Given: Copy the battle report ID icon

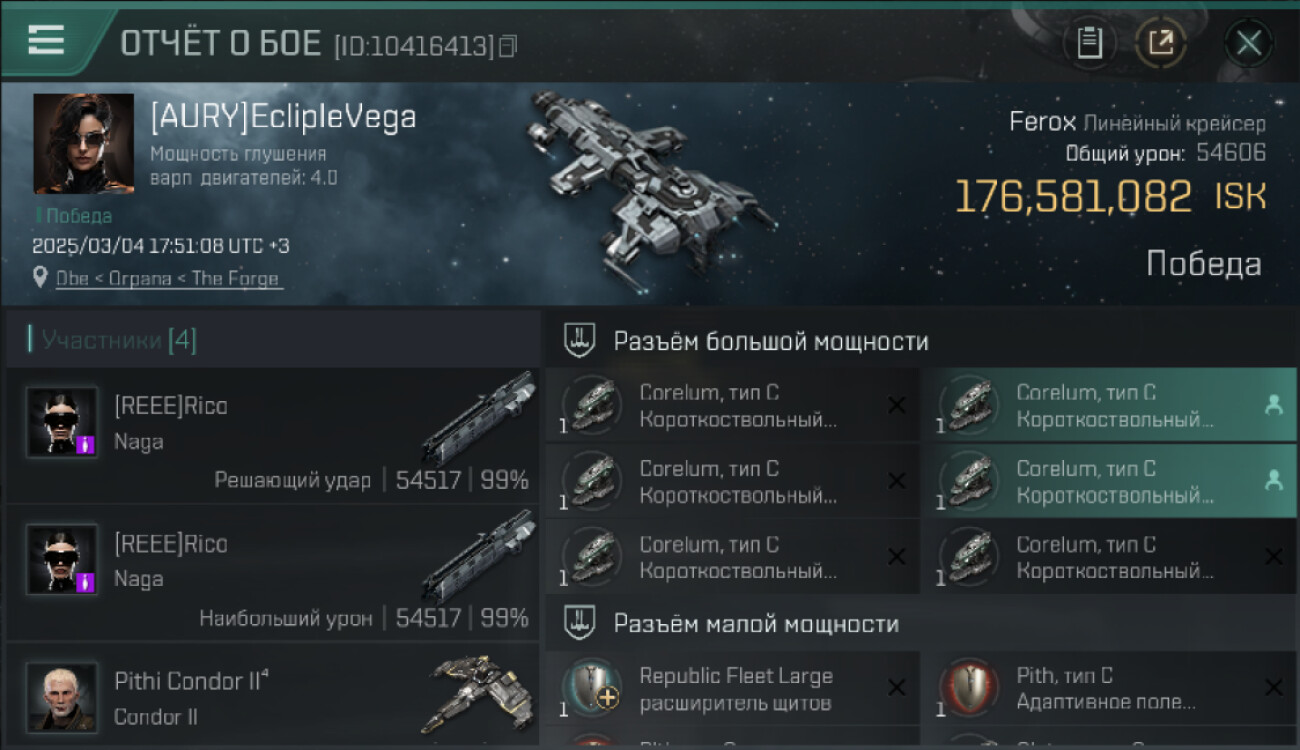Looking at the screenshot, I should [508, 46].
